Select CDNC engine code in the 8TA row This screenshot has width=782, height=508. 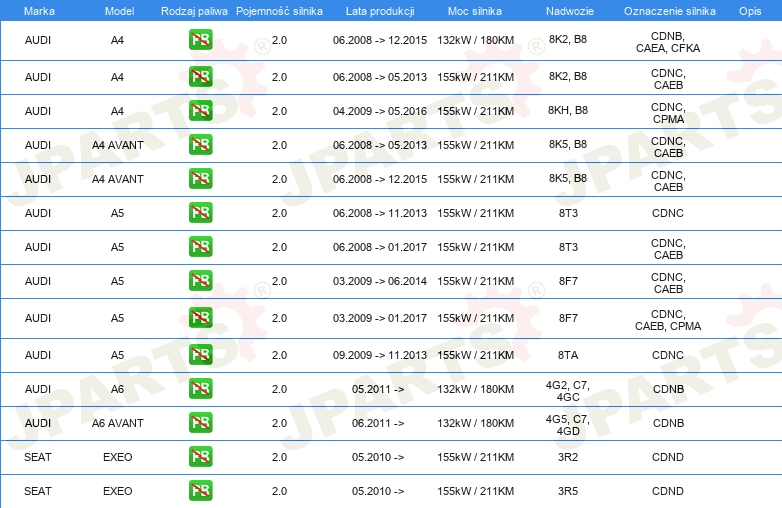point(668,355)
